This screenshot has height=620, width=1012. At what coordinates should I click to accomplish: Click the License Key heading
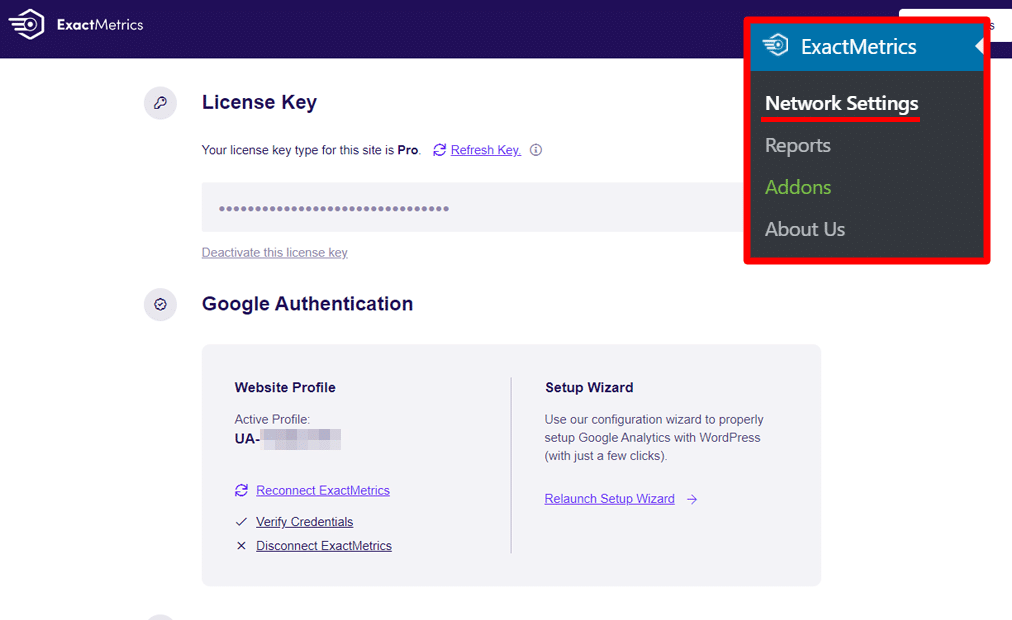[x=259, y=102]
